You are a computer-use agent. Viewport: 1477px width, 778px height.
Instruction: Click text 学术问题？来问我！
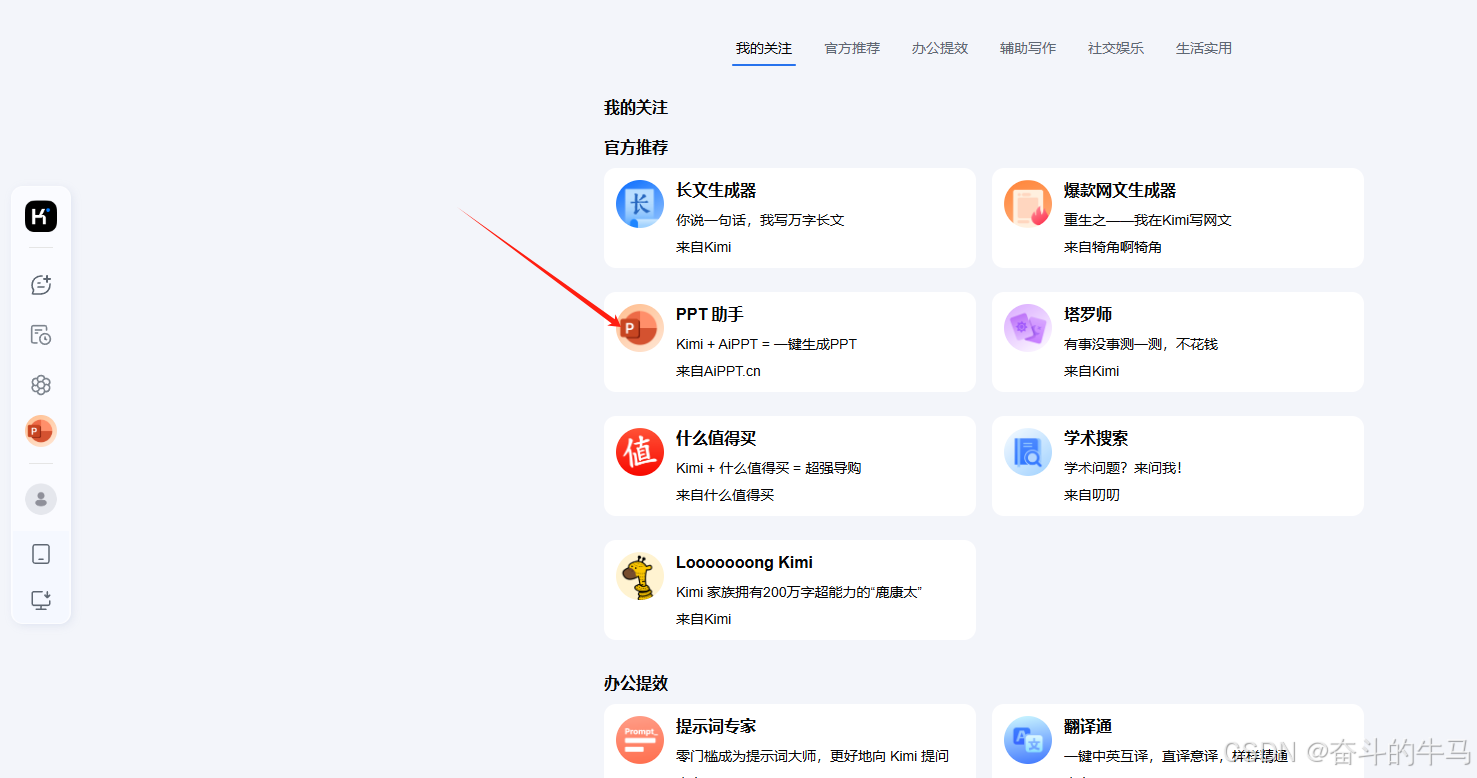point(1123,468)
